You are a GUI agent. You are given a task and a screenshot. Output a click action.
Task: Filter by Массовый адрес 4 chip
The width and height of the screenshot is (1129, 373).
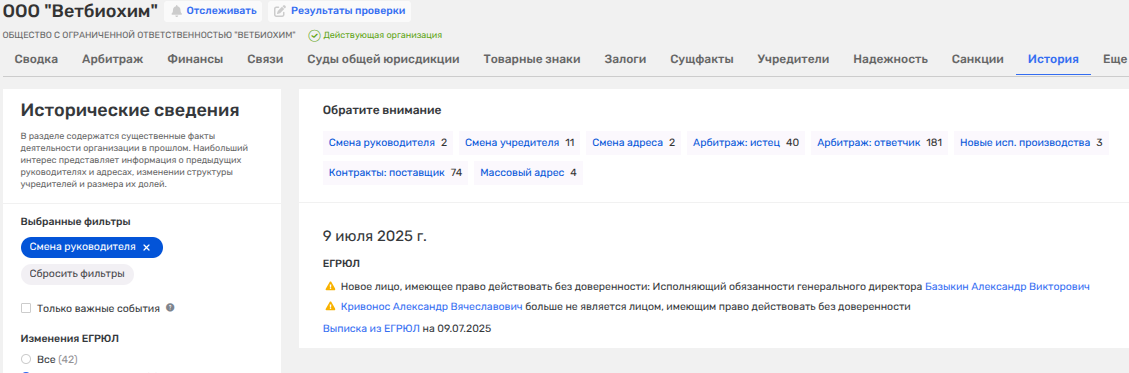[528, 173]
